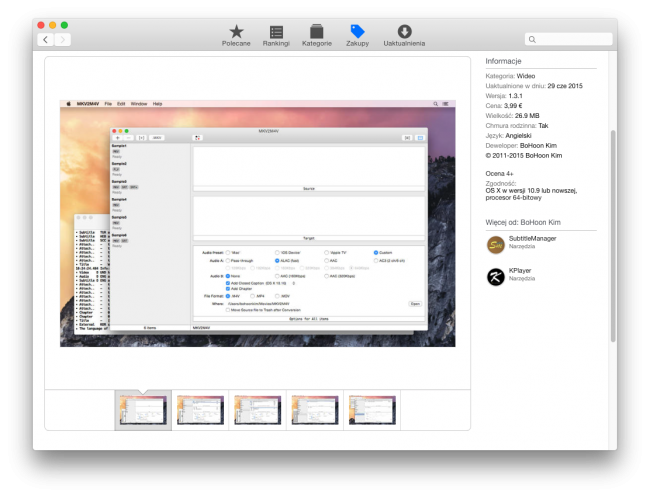Go back with the left chevron button

pos(46,40)
